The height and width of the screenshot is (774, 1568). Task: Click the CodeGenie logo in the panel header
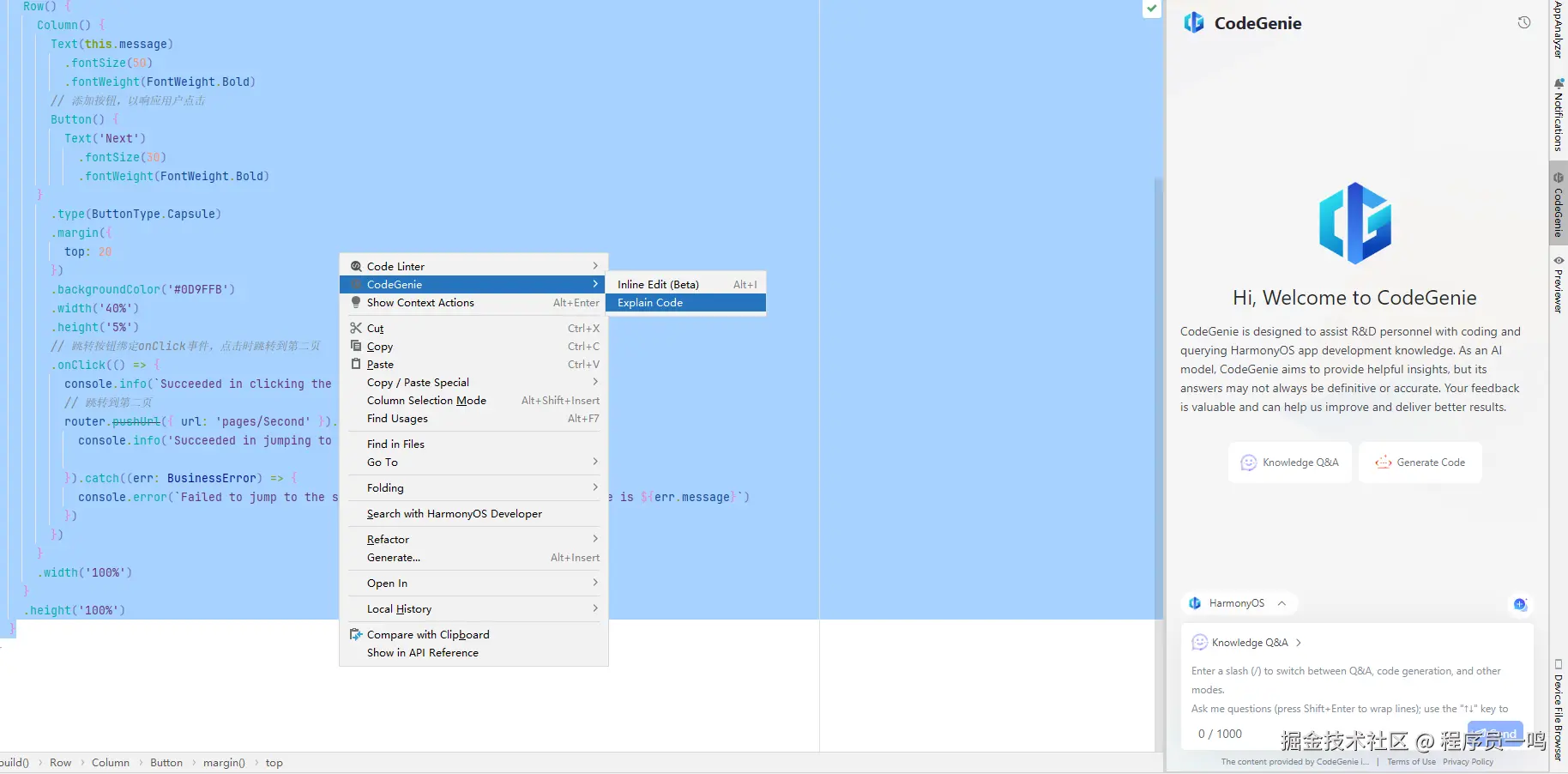point(1194,23)
